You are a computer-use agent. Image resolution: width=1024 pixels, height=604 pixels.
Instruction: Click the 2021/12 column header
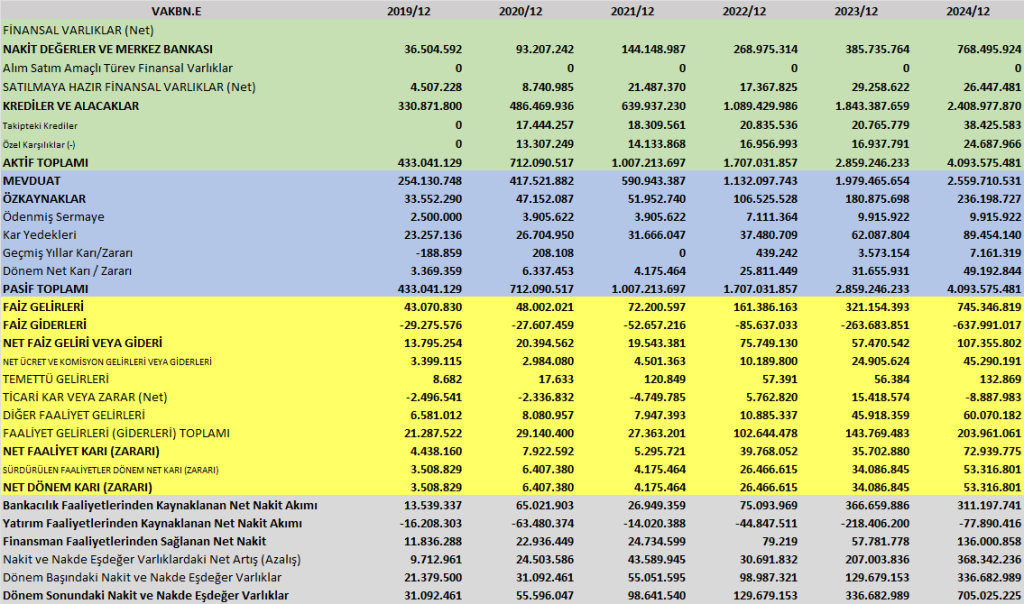(632, 11)
